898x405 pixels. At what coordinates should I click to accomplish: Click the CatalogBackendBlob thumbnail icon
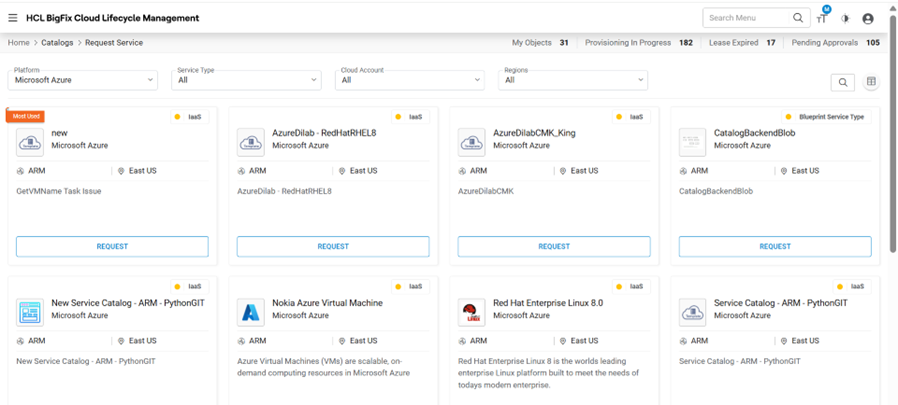point(692,142)
